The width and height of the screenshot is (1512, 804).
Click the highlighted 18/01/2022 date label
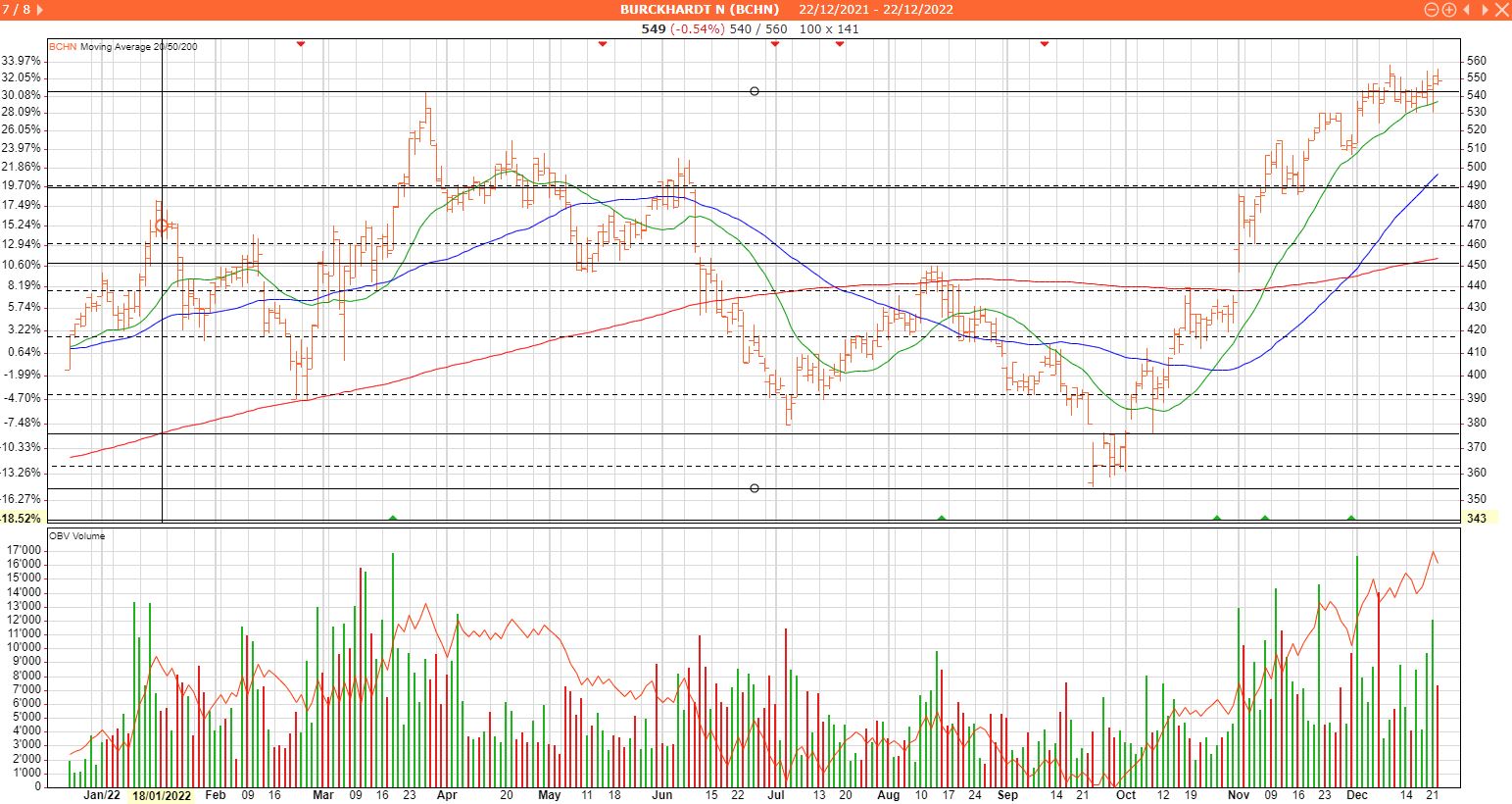coord(162,795)
